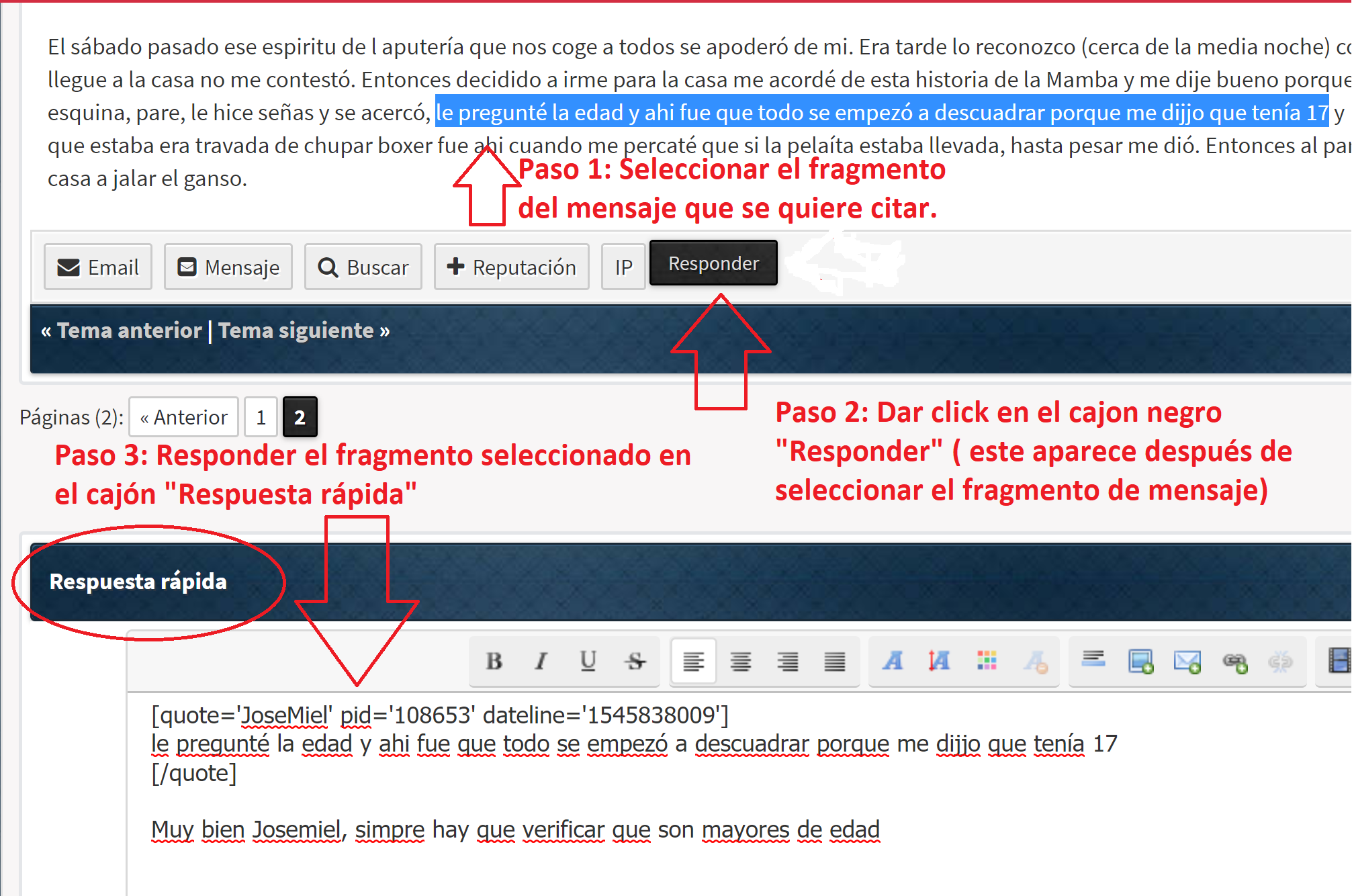This screenshot has width=1352, height=896.
Task: Center align the reply text
Action: 741,662
